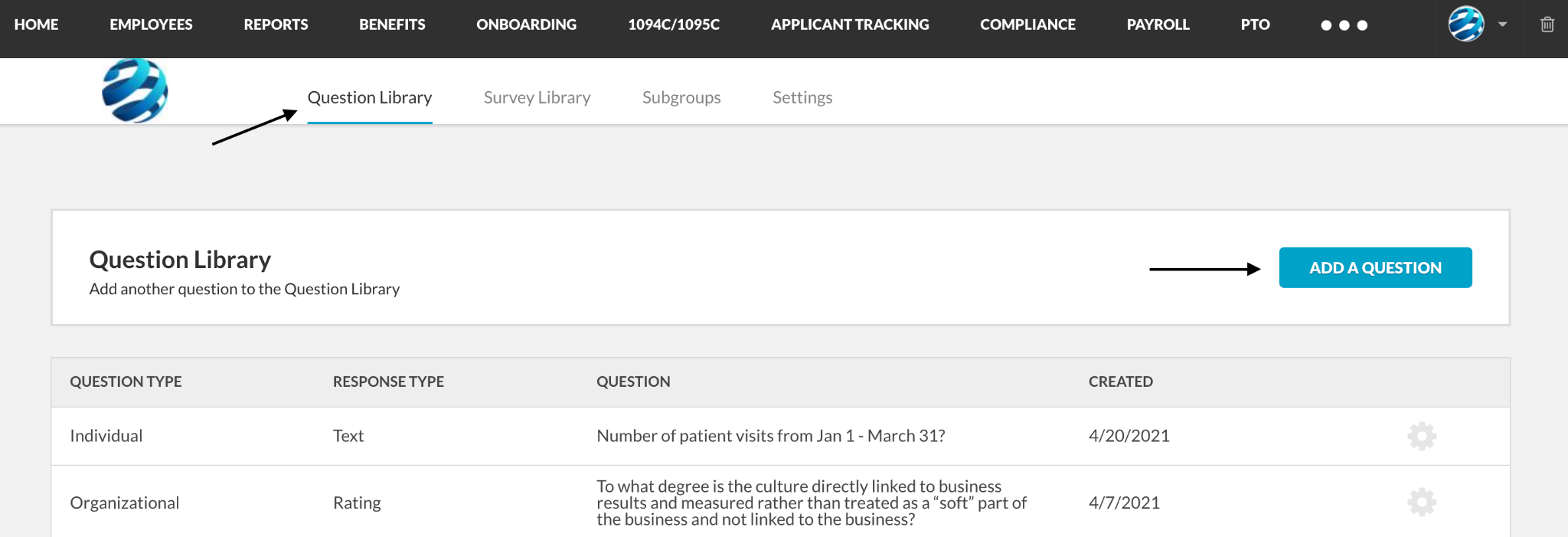Go to the 1094C/1095C page
Viewport: 1568px width, 537px height.
[674, 25]
